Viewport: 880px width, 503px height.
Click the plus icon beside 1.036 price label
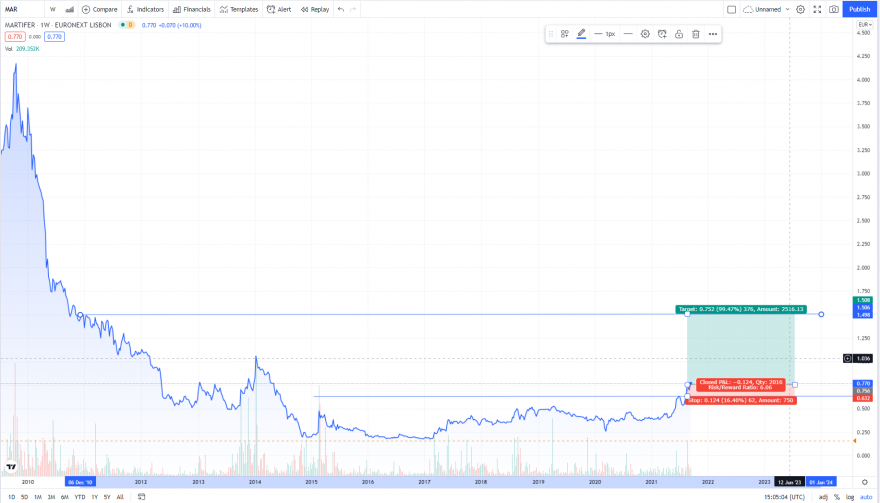pyautogui.click(x=847, y=358)
